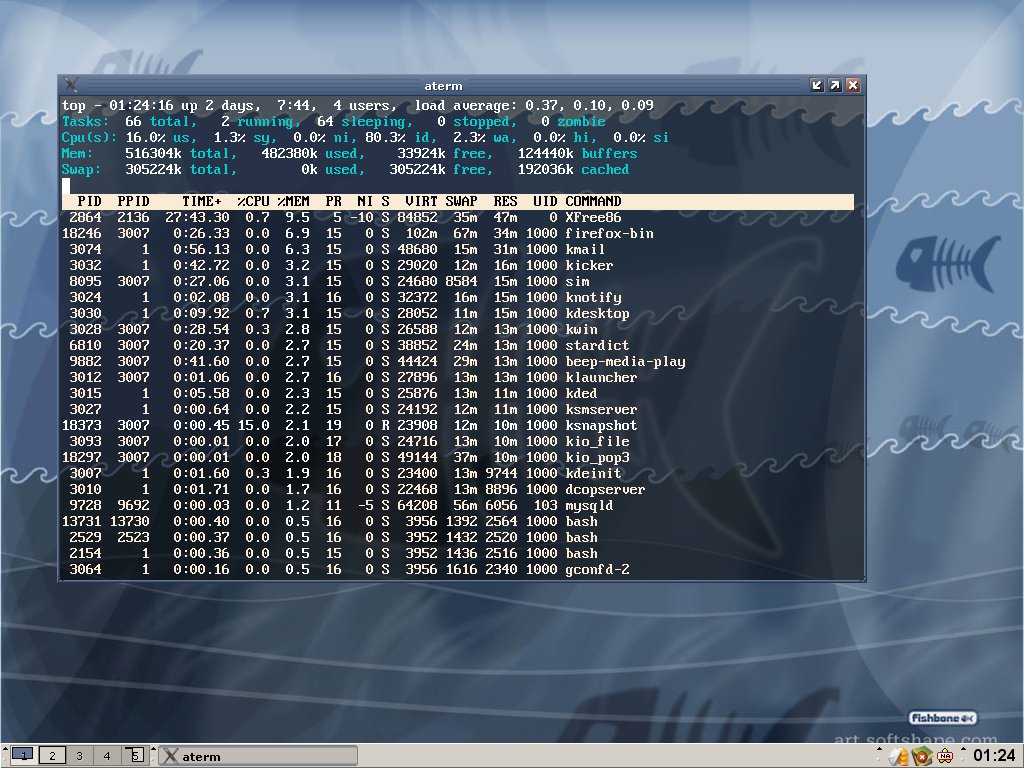Click PID 13731 of the bash row
This screenshot has width=1024, height=768.
82,521
